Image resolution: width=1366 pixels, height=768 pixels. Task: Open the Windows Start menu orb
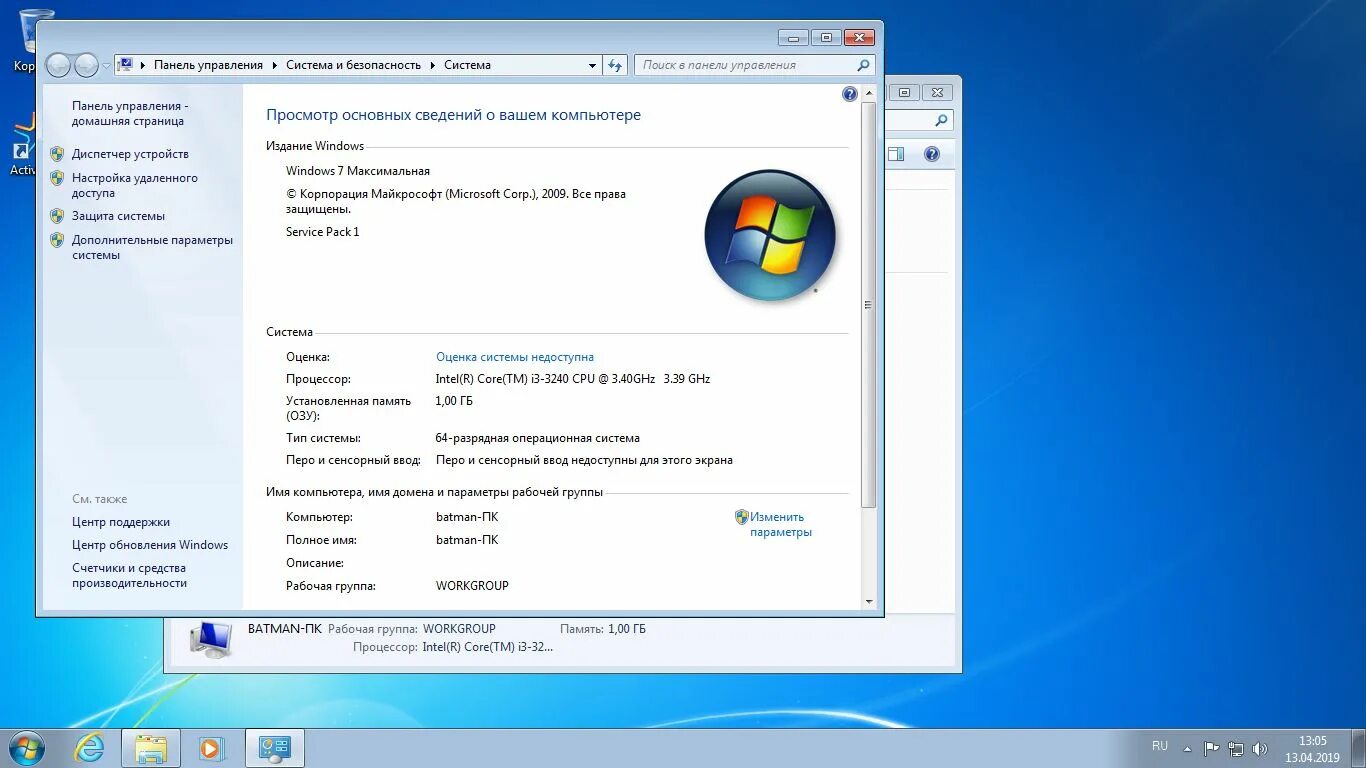(26, 748)
